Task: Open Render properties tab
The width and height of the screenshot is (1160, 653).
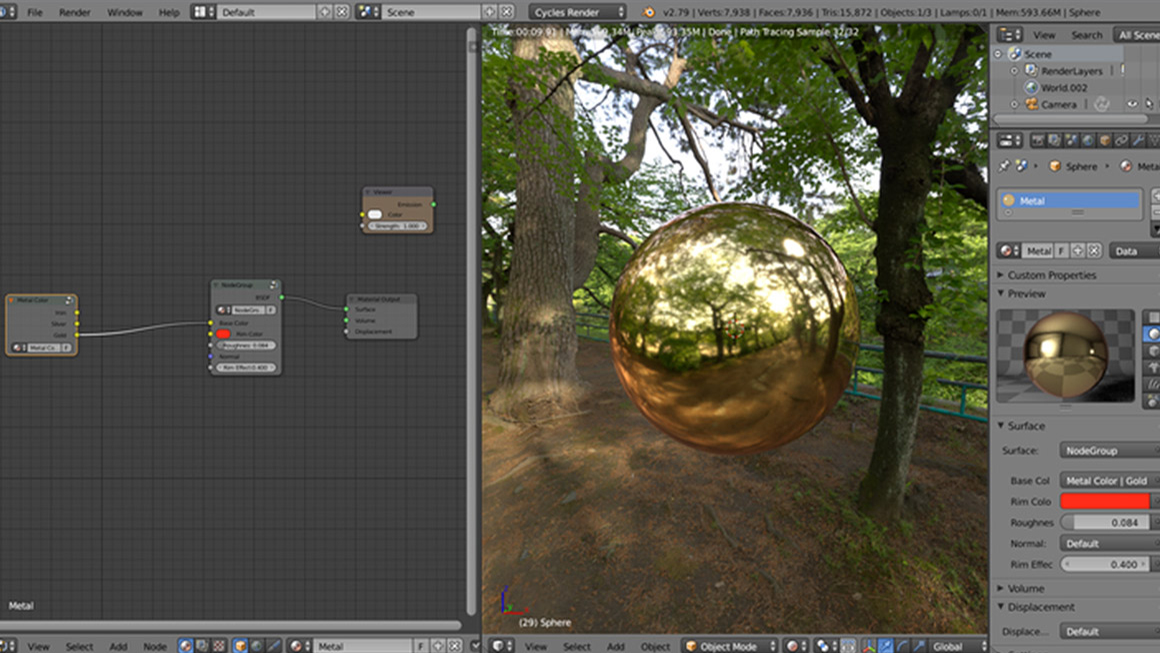Action: point(1038,140)
